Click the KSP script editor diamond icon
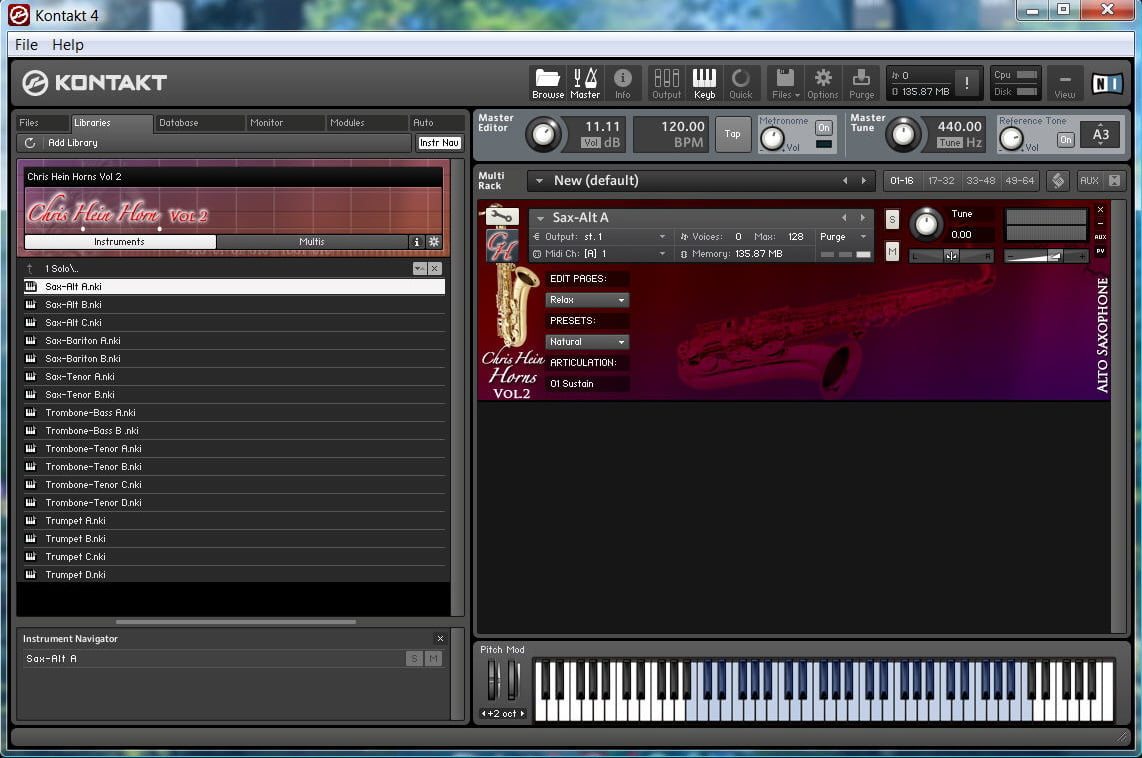 coord(1058,181)
